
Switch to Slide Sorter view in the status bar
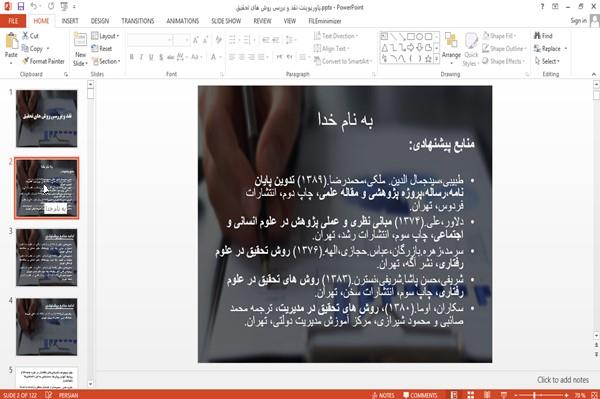[470, 395]
